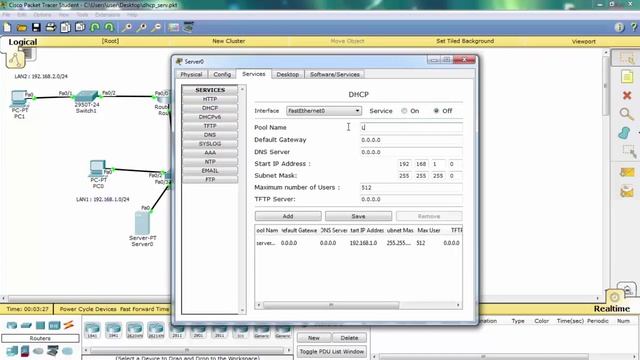Click the green Undo arrow icon

(95, 27)
